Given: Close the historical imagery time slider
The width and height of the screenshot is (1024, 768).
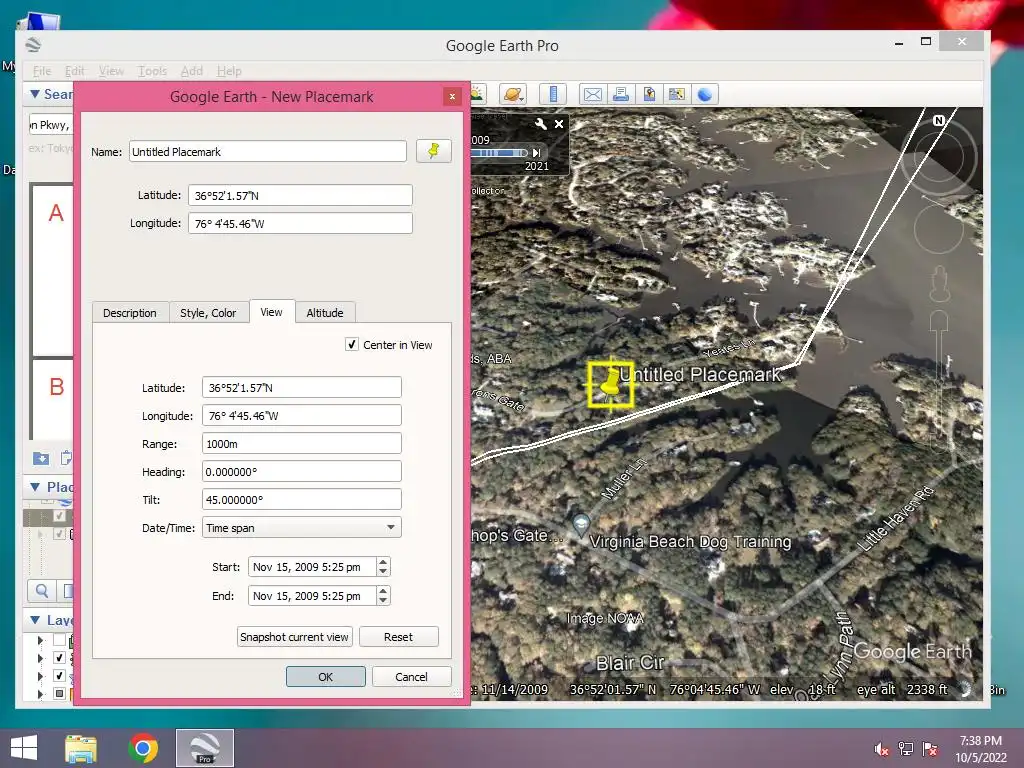Looking at the screenshot, I should coord(559,123).
